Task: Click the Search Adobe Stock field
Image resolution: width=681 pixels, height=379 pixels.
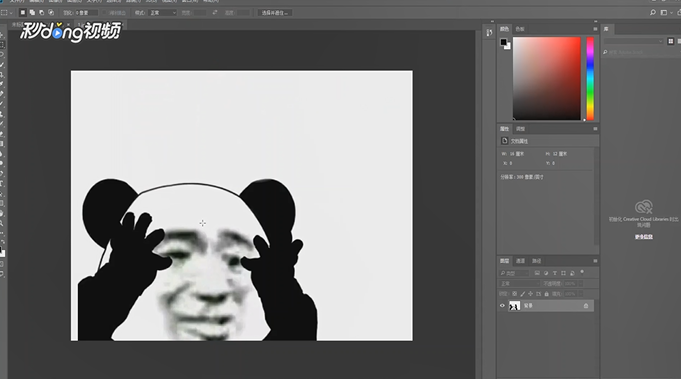Action: tap(641, 52)
